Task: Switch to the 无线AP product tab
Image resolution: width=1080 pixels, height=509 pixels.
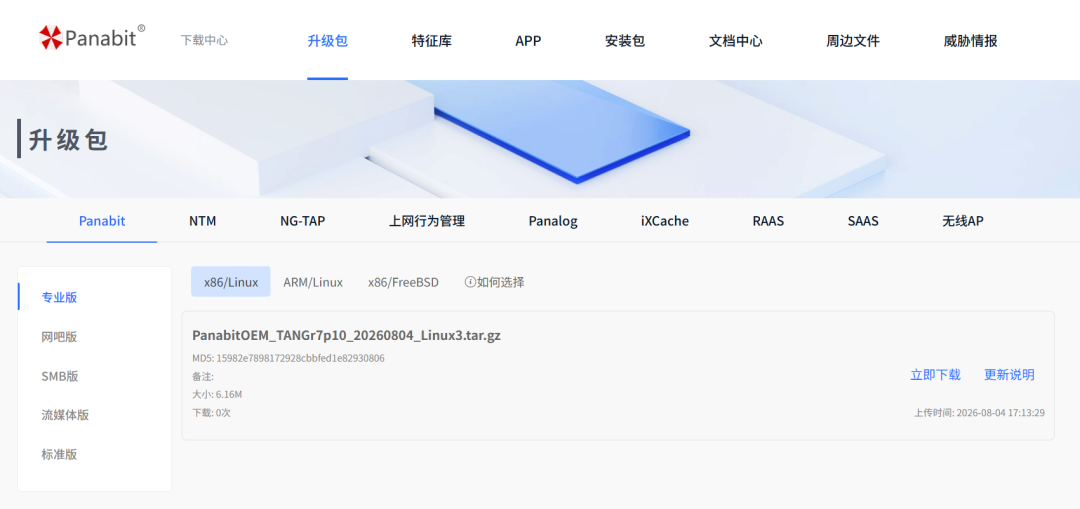Action: point(963,221)
